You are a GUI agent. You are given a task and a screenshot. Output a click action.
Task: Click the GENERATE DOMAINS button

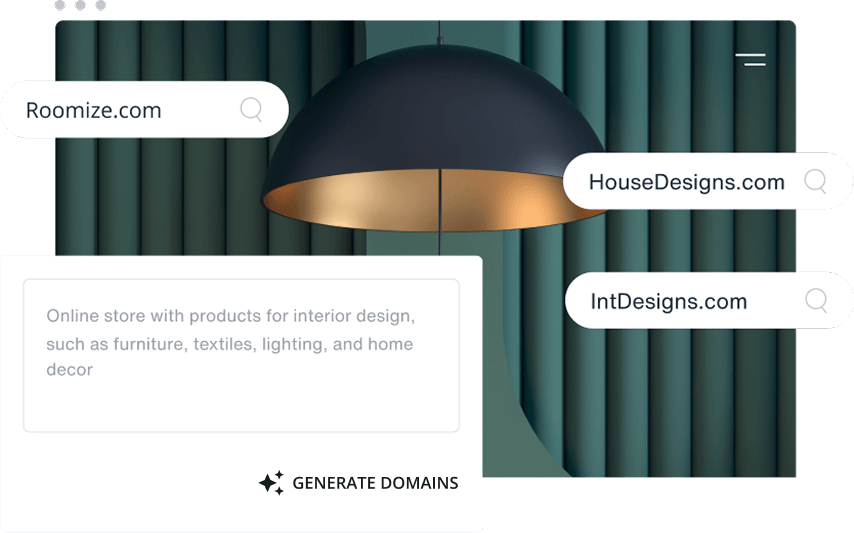(358, 483)
